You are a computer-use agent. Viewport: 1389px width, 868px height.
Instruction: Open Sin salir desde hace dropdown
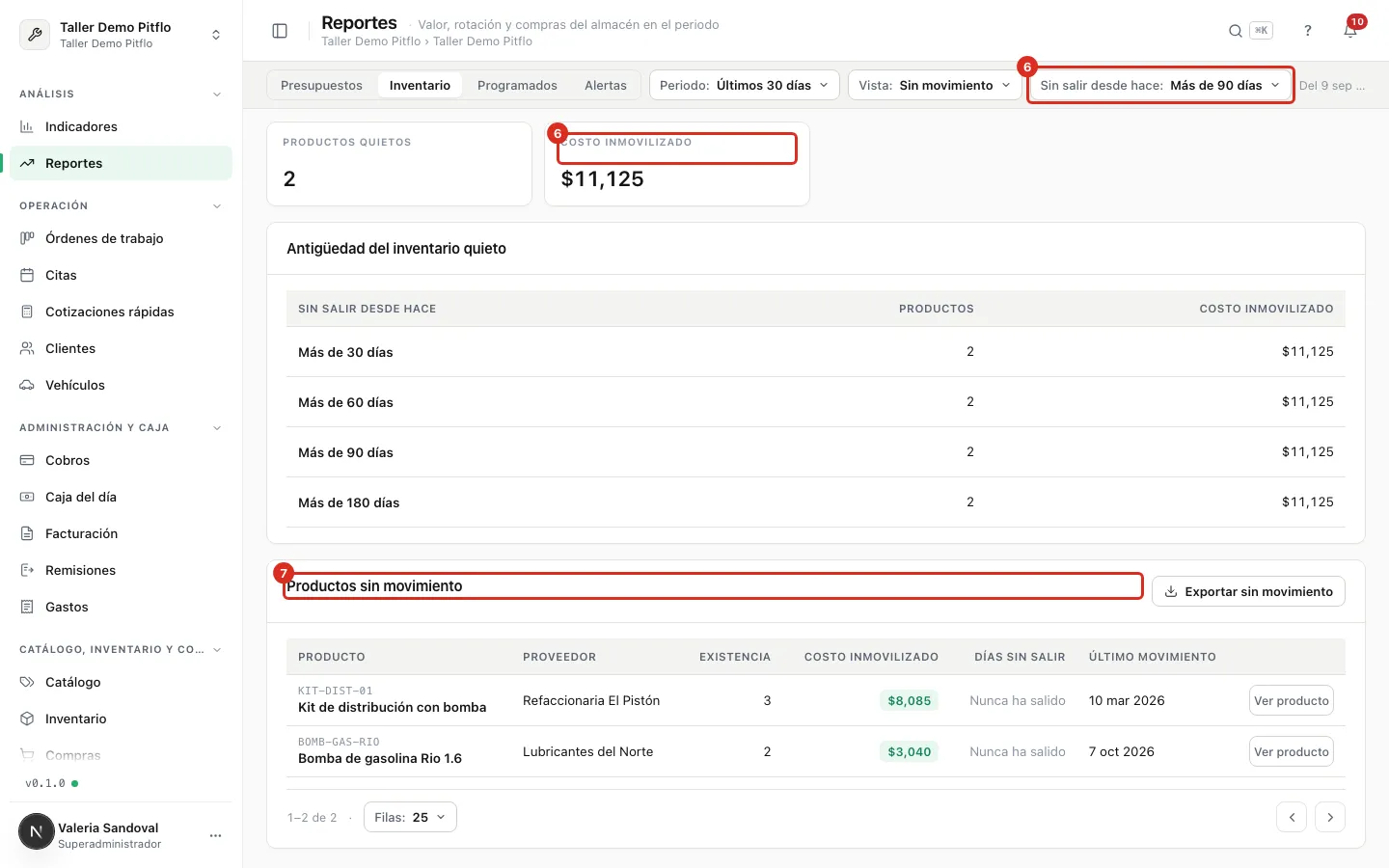(1160, 85)
